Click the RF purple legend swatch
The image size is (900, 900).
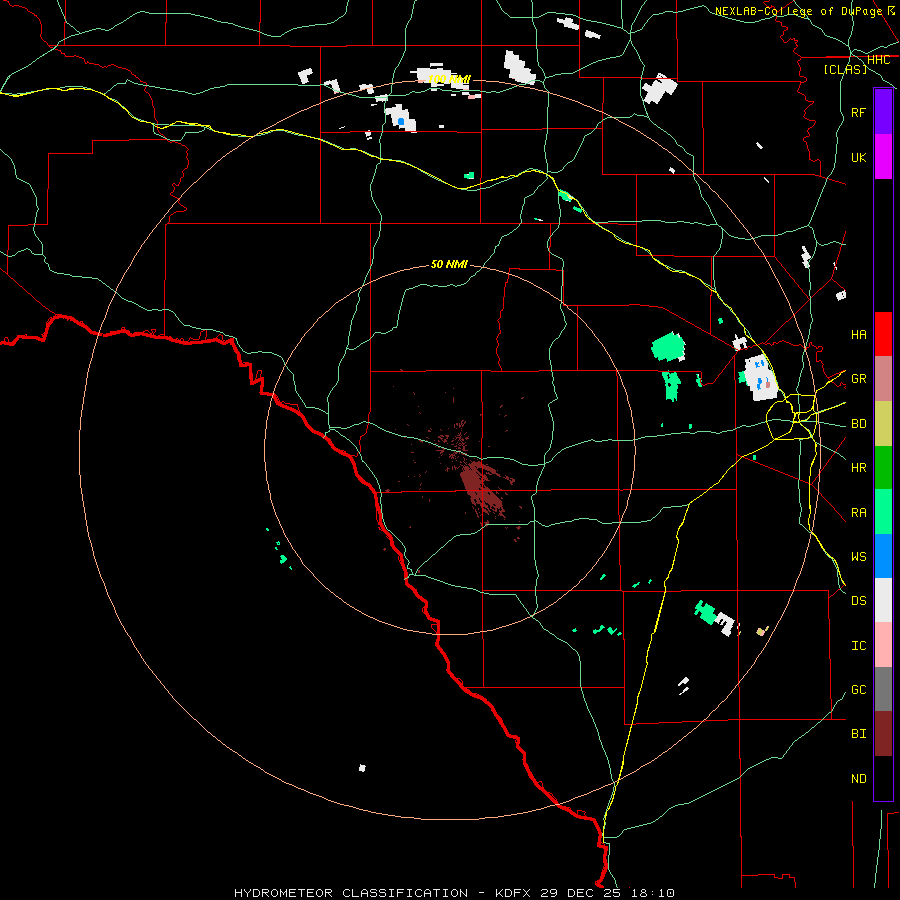(x=883, y=112)
